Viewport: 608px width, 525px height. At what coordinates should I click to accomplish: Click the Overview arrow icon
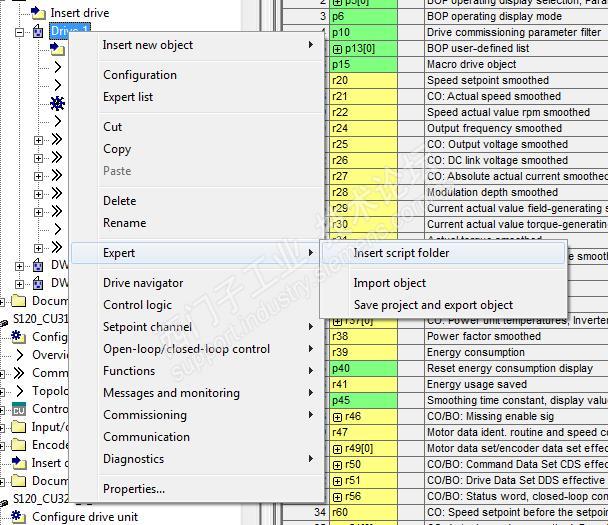[x=20, y=354]
